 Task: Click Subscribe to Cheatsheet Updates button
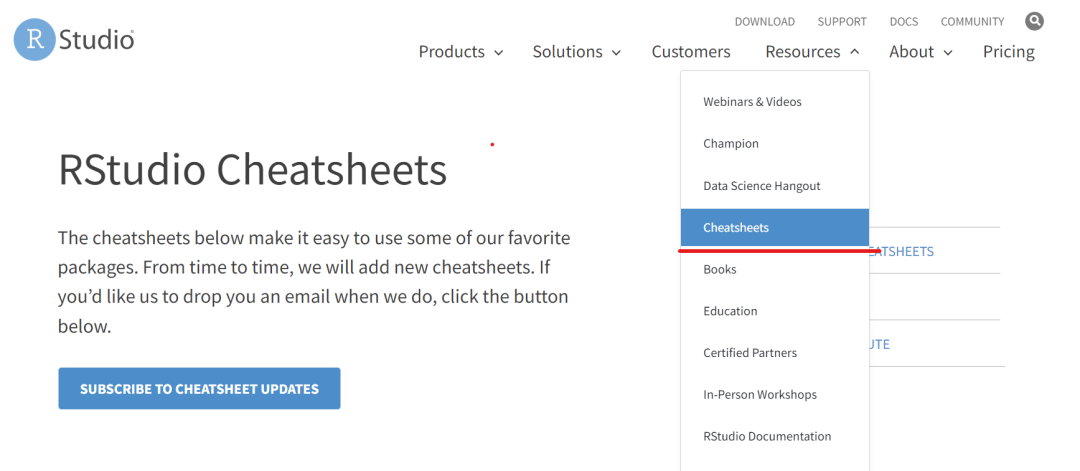coord(199,389)
